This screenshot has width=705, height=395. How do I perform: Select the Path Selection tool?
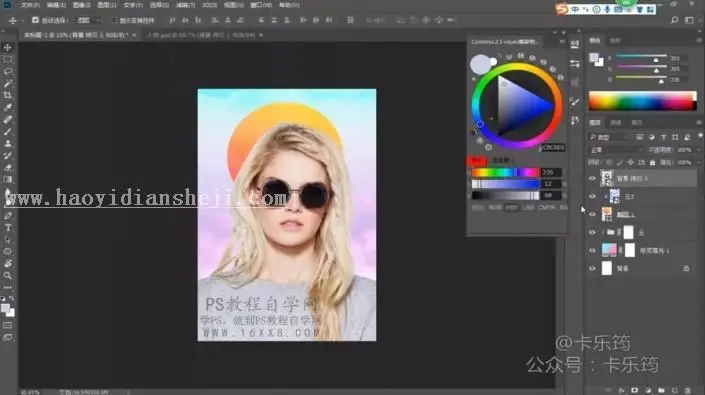[x=8, y=240]
